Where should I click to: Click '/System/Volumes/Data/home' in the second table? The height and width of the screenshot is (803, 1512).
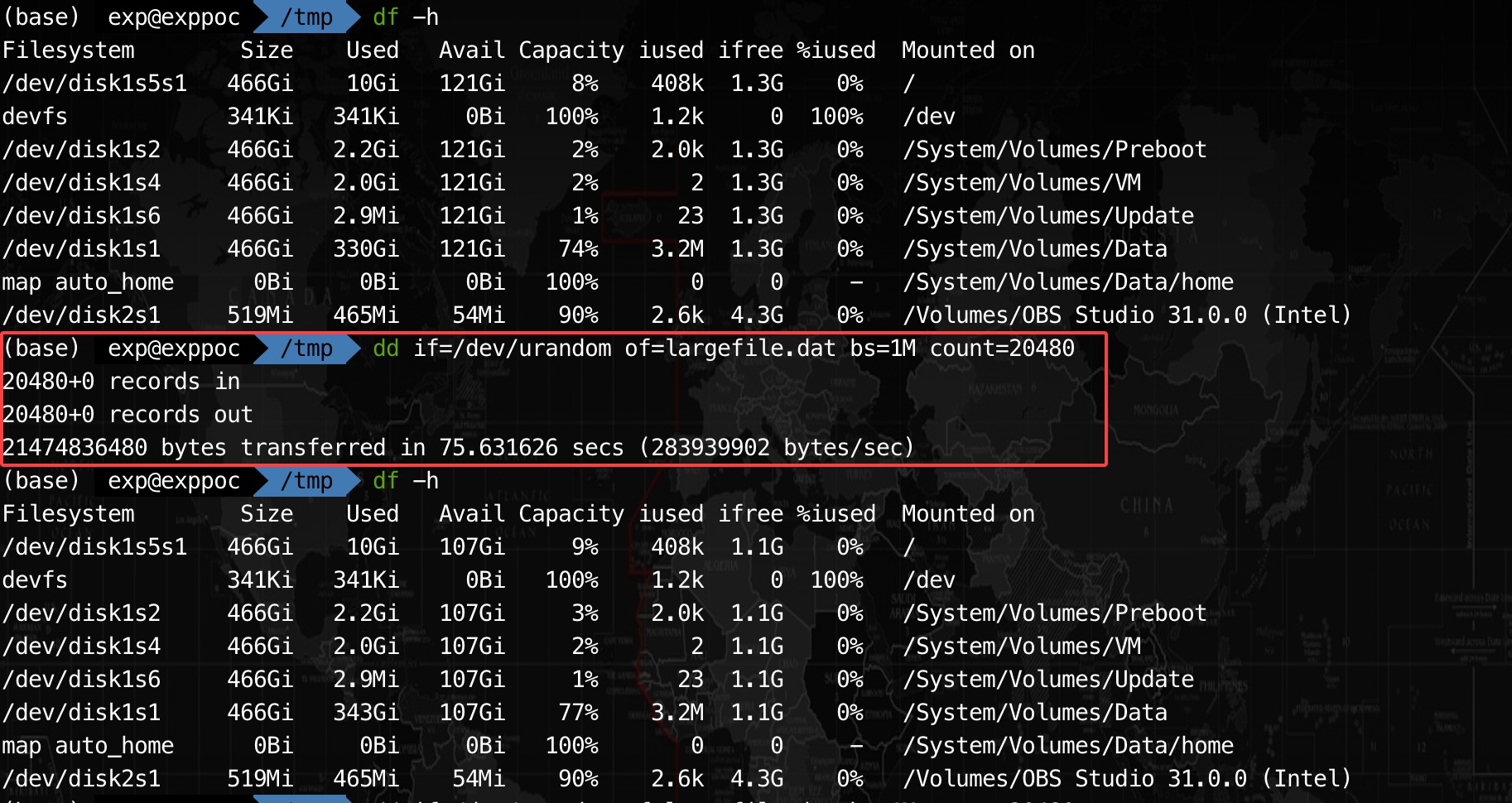1068,745
